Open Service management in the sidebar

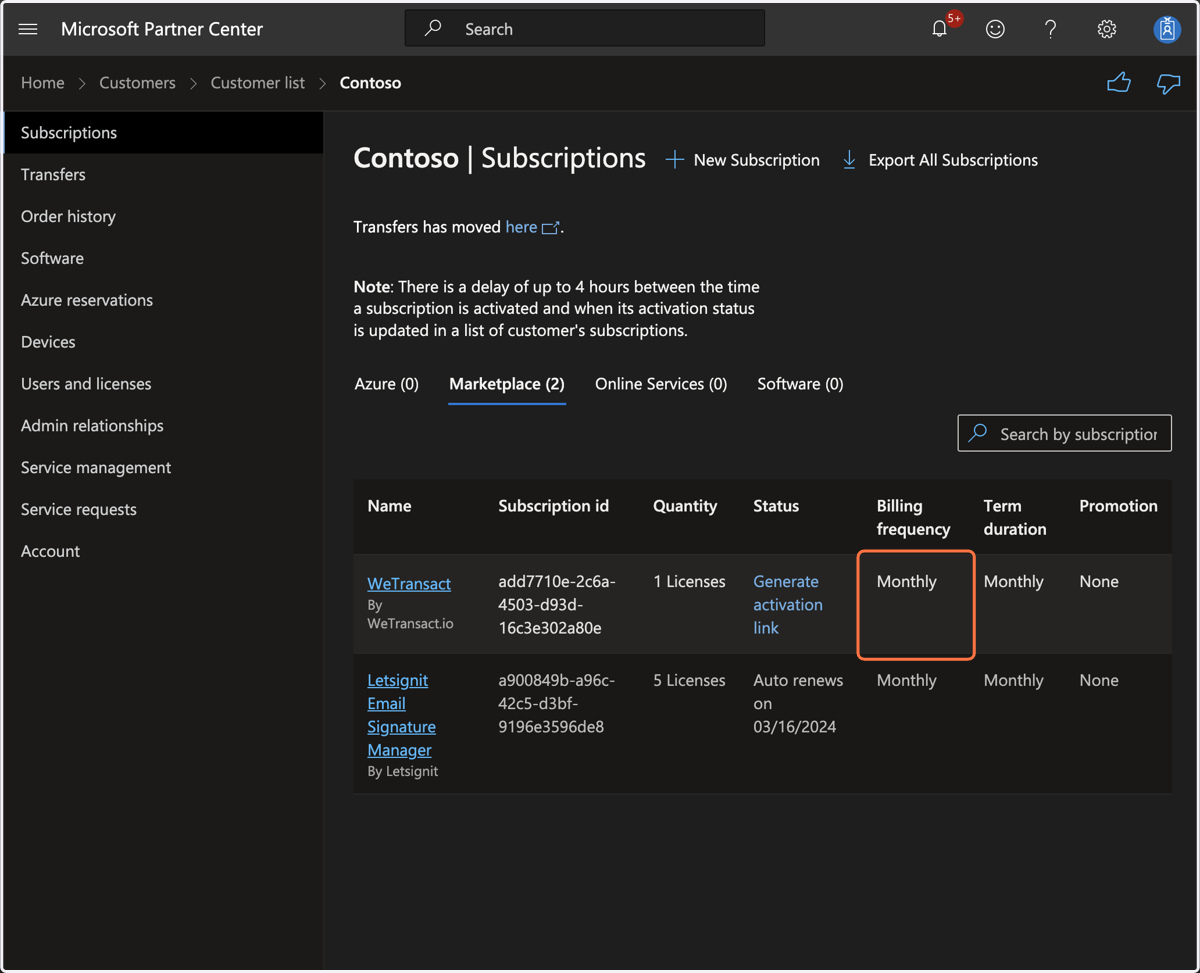(163, 468)
